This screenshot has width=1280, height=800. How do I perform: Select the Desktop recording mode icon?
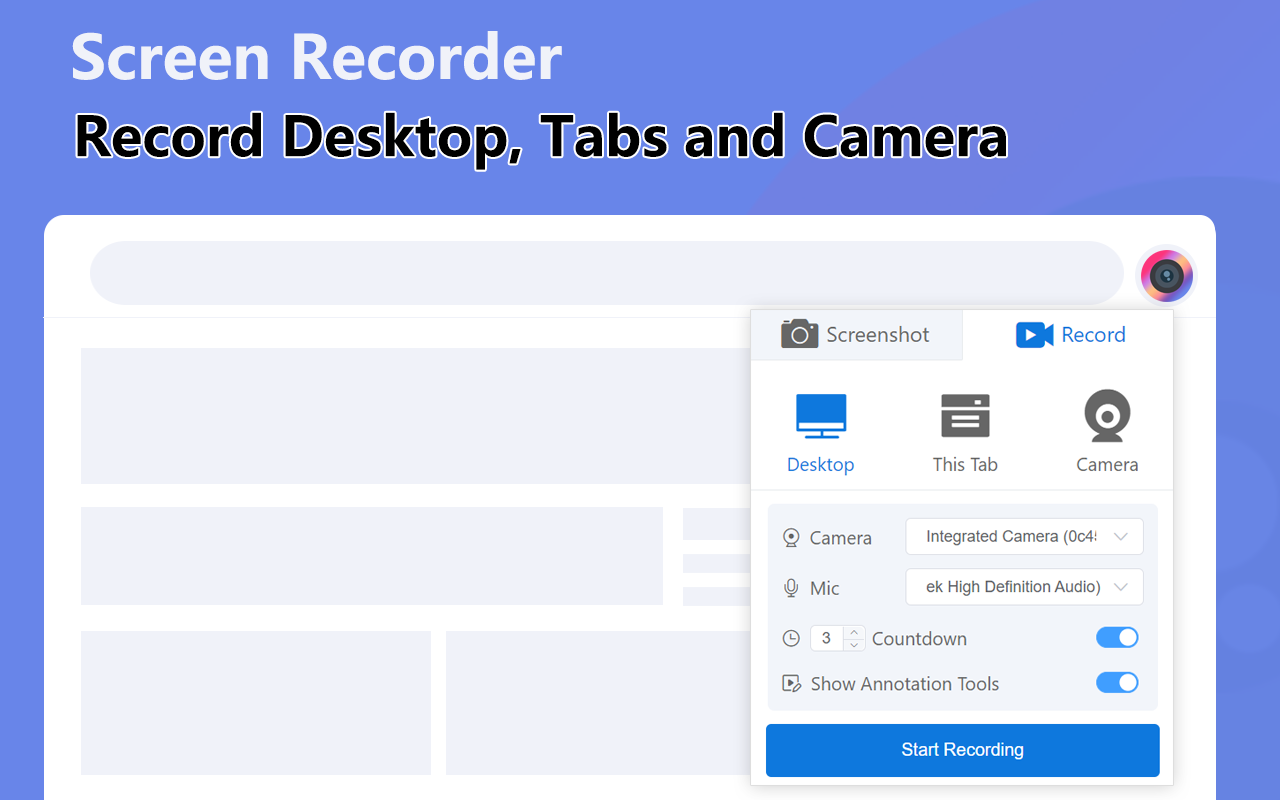pyautogui.click(x=820, y=415)
